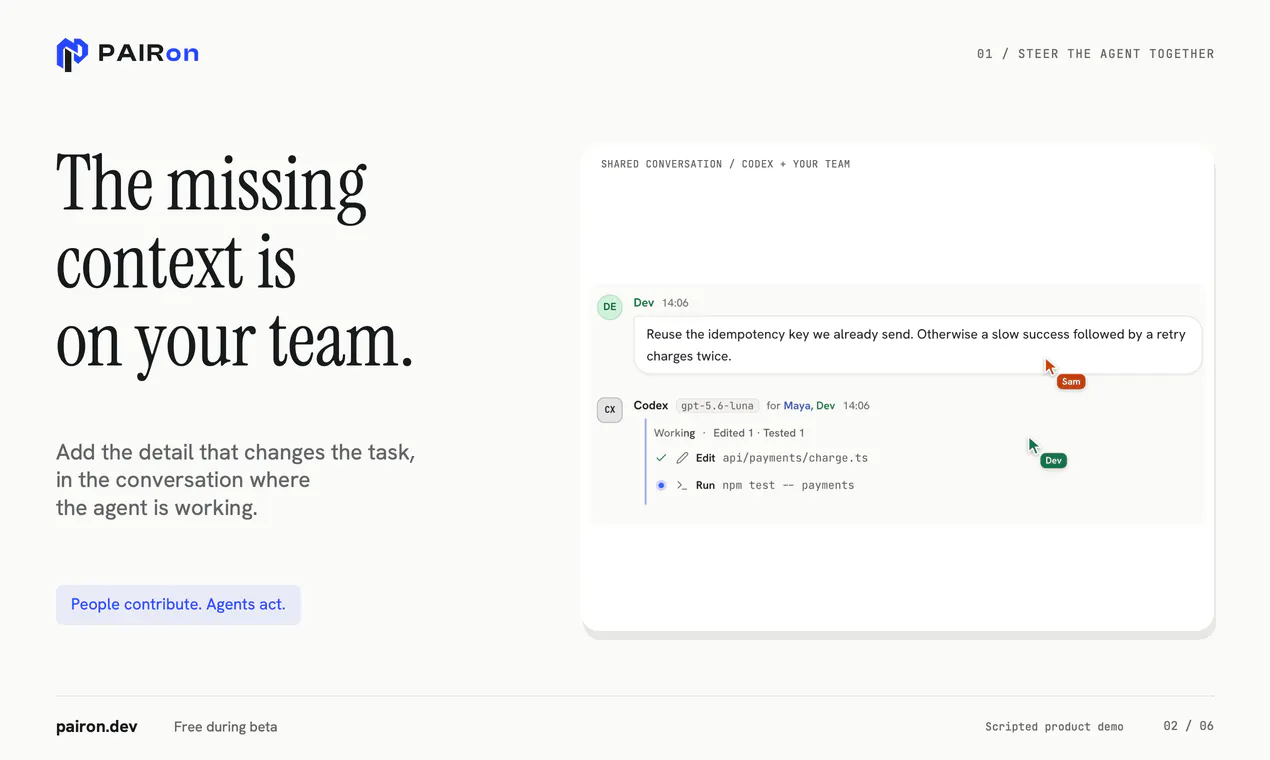Click the headline "The missing context is on your team."
Viewport: 1270px width, 760px height.
235,265
